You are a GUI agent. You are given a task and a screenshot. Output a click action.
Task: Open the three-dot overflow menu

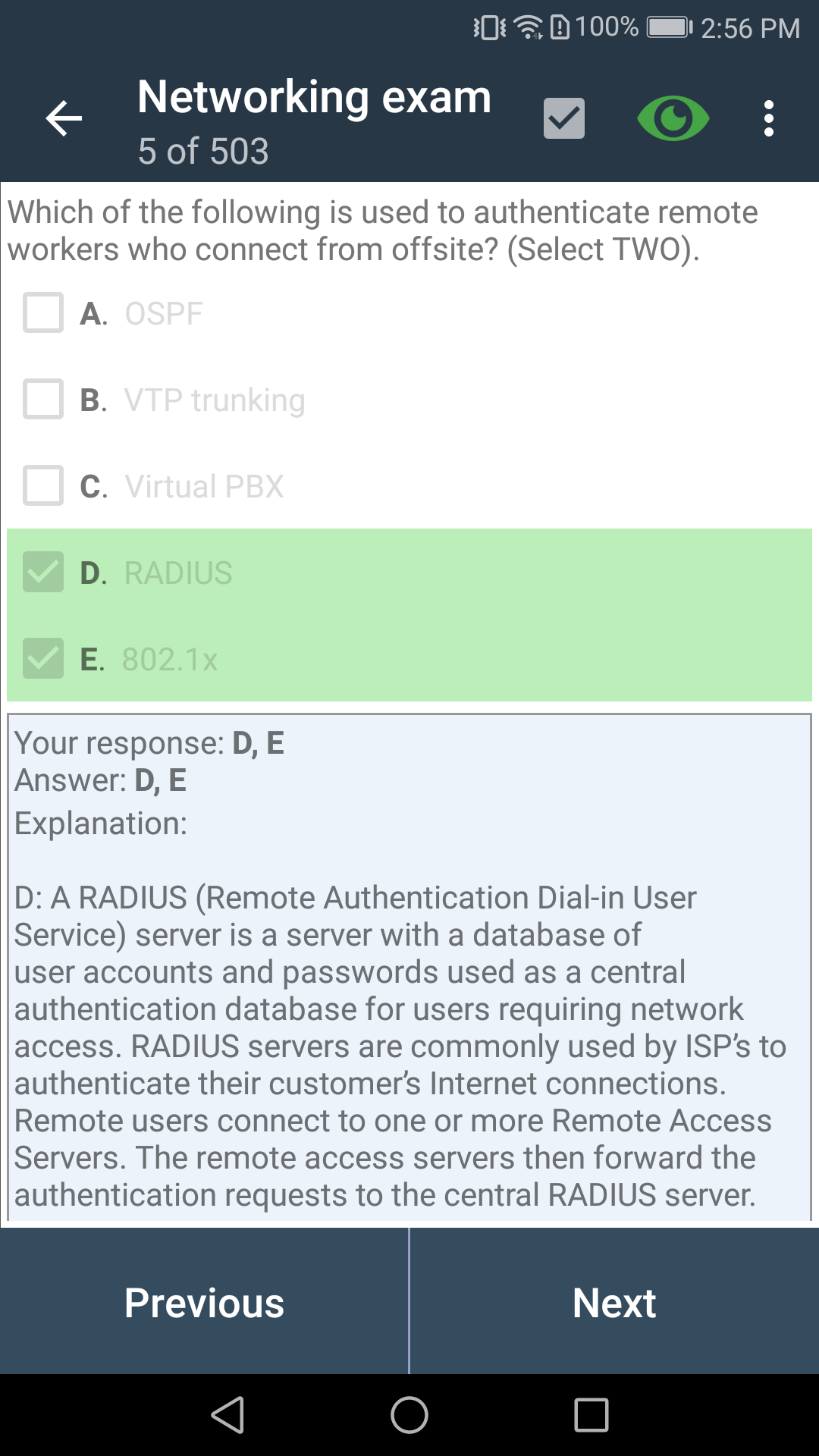(769, 119)
